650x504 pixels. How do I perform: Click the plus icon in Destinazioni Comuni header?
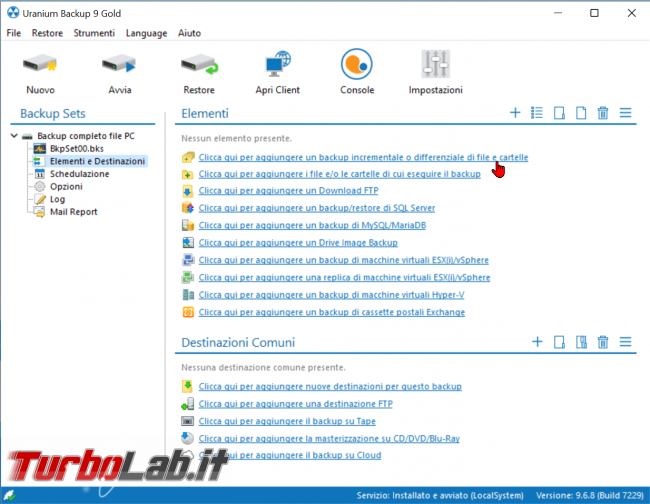pyautogui.click(x=537, y=342)
